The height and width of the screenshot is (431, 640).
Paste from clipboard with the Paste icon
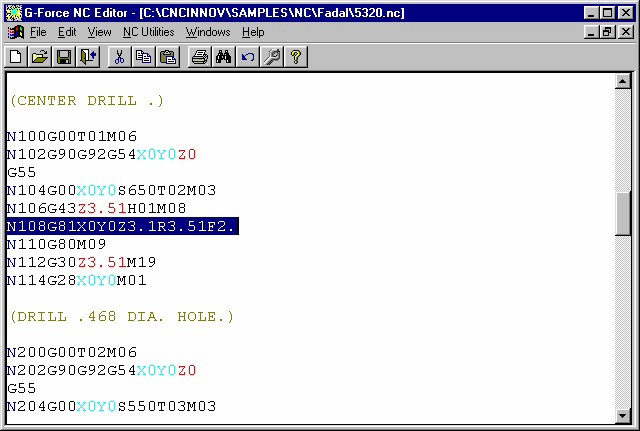167,57
